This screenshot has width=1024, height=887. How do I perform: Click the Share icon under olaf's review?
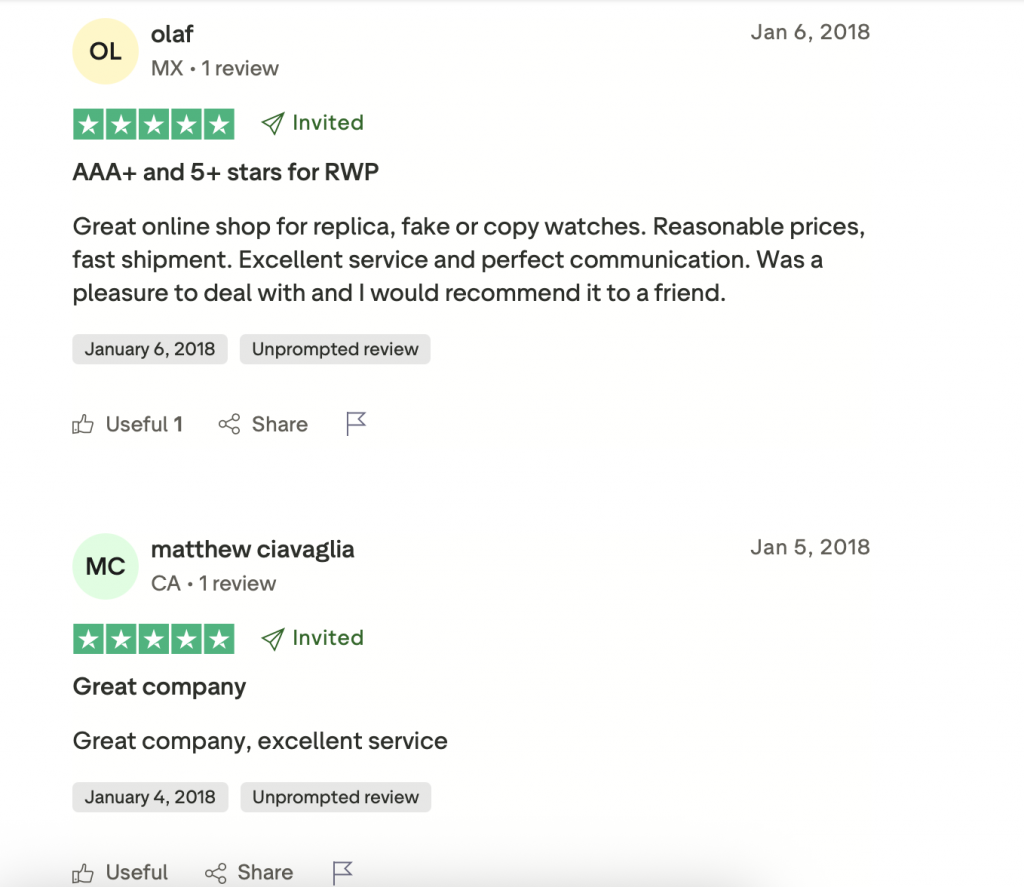(x=229, y=425)
